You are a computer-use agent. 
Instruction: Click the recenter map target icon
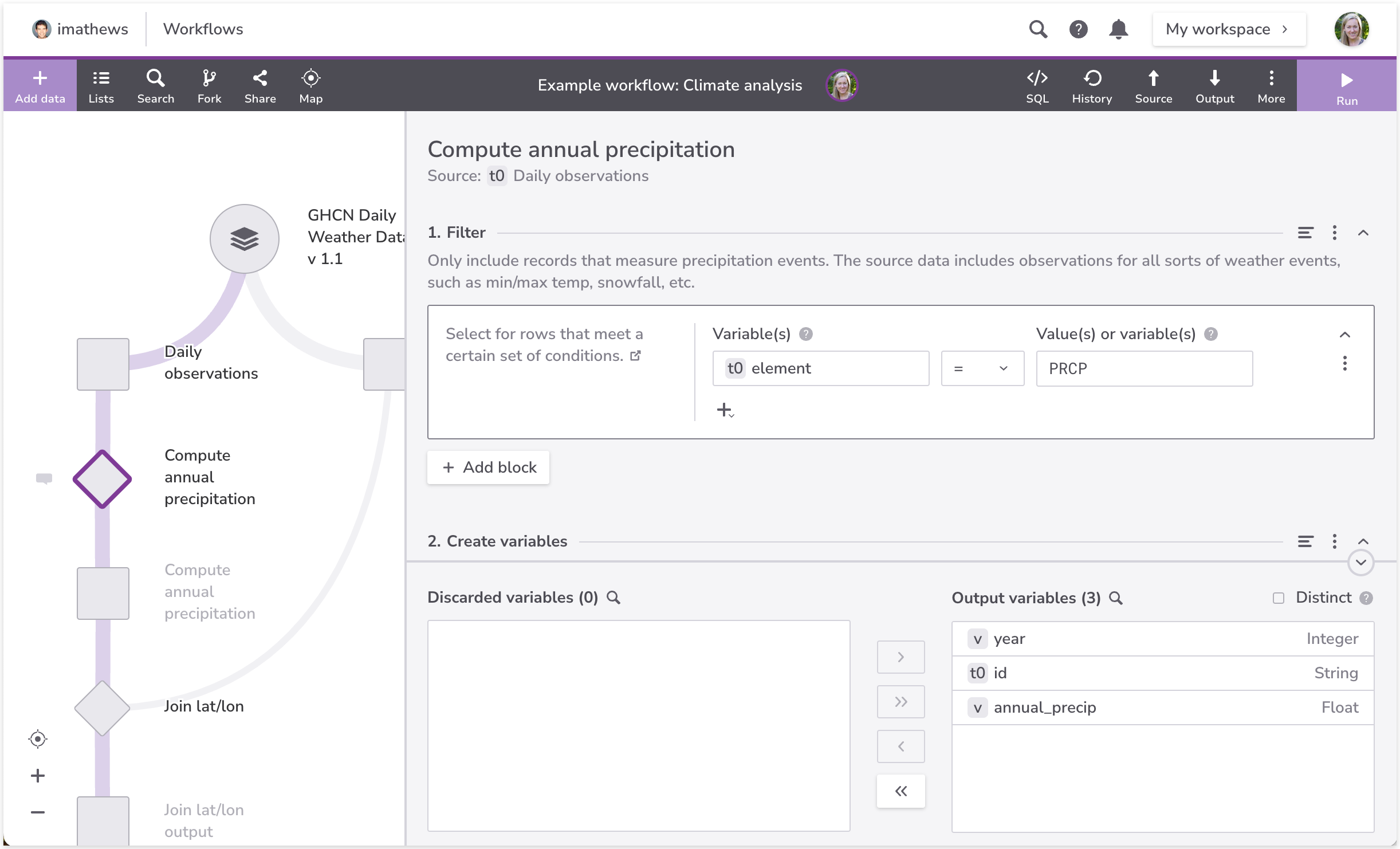[x=38, y=739]
